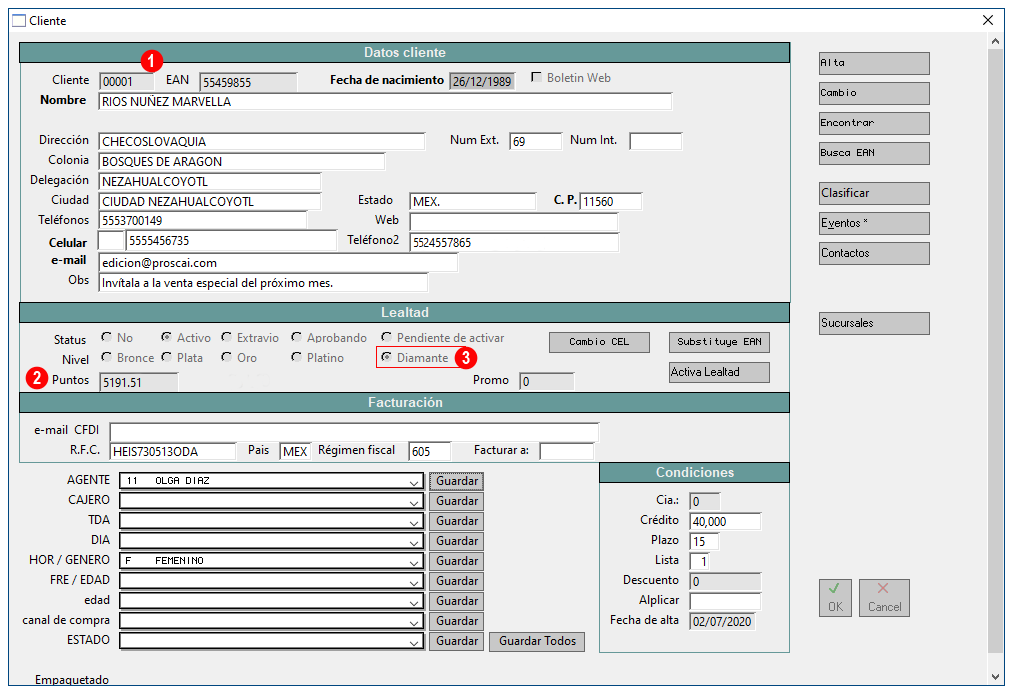Click the R.F.C. input field
The width and height of the screenshot is (1012, 695).
[x=173, y=452]
